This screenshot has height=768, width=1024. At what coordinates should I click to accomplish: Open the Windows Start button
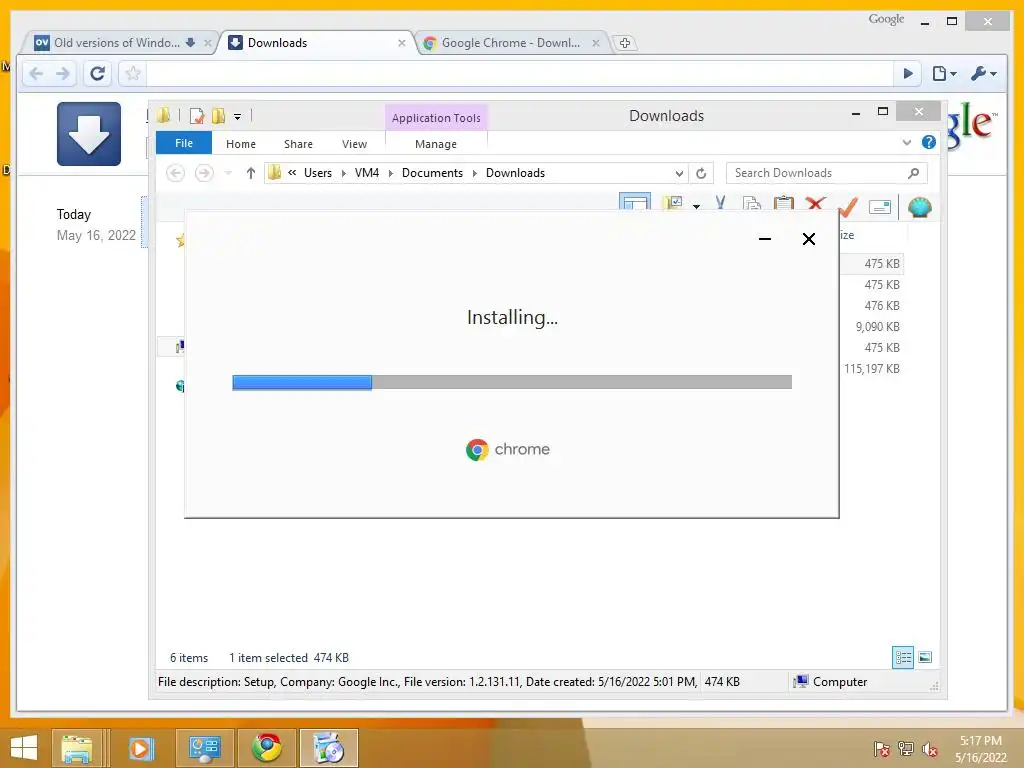[x=24, y=748]
